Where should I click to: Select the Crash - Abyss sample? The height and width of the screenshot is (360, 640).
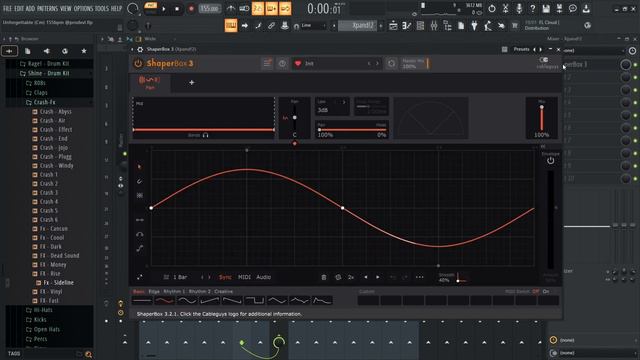(x=55, y=111)
